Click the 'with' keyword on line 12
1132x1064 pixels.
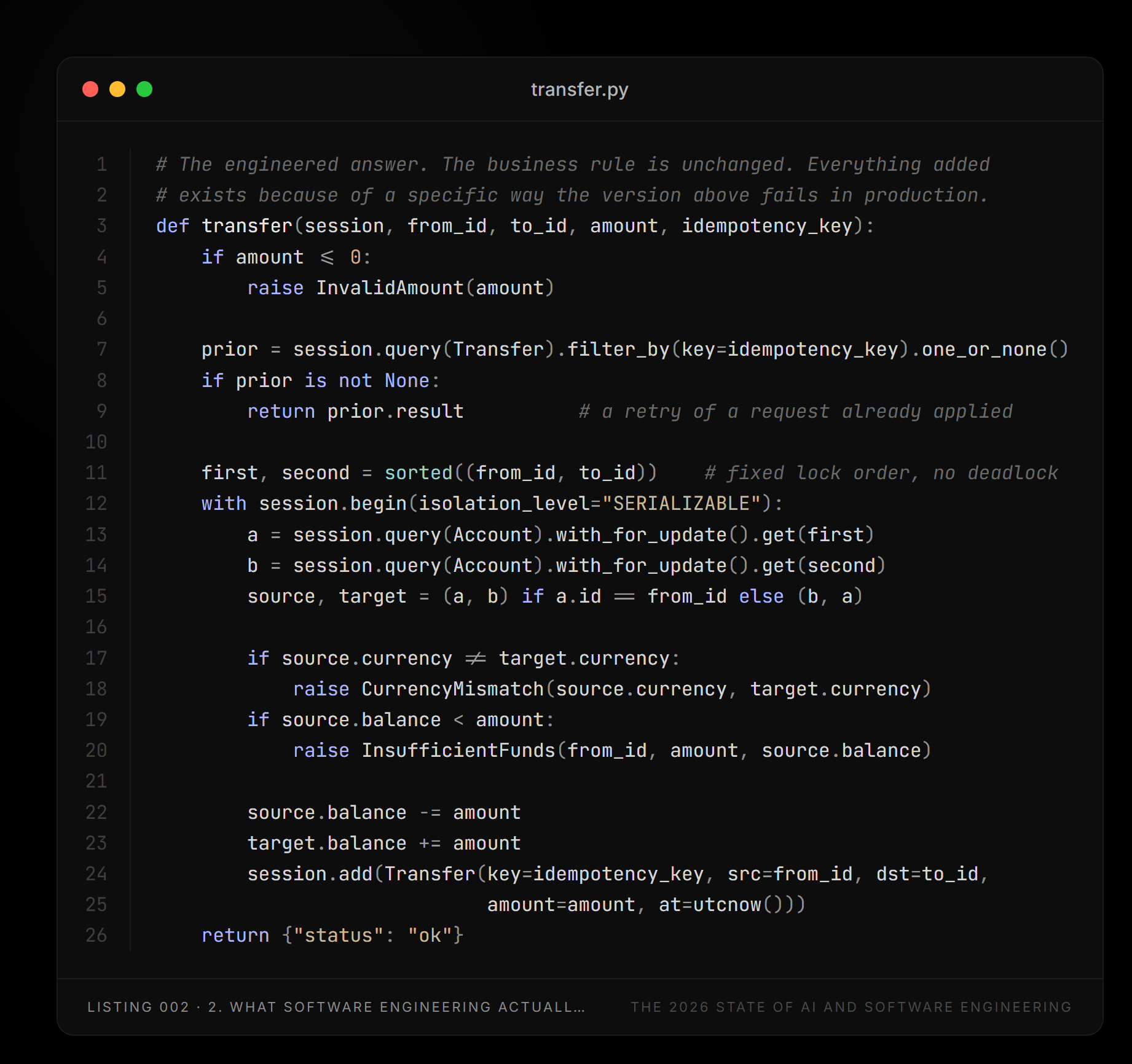pos(224,504)
